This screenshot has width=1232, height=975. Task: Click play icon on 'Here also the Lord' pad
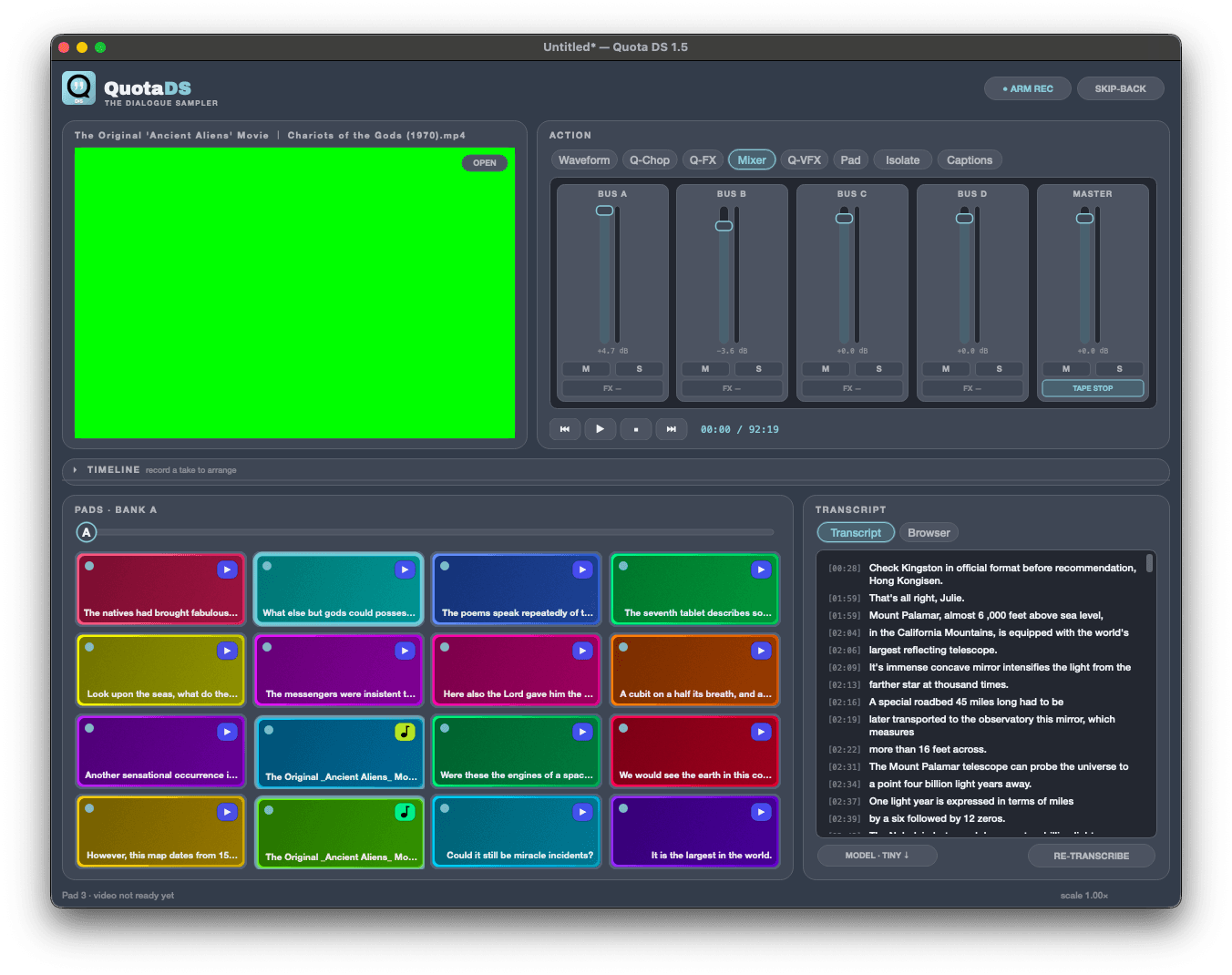tap(582, 651)
